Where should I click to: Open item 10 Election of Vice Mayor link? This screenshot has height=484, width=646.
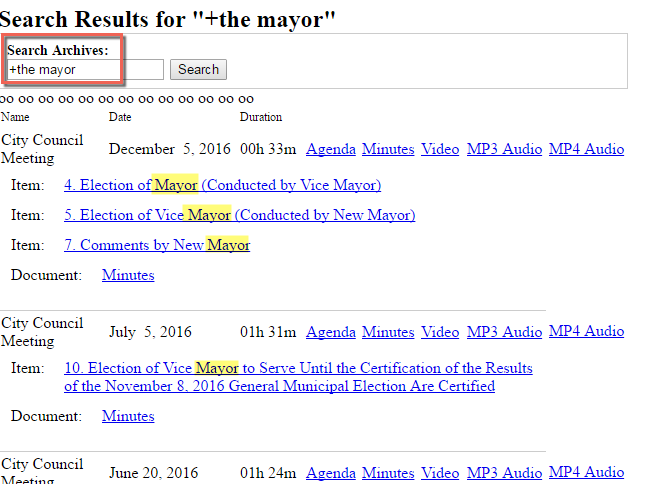298,377
